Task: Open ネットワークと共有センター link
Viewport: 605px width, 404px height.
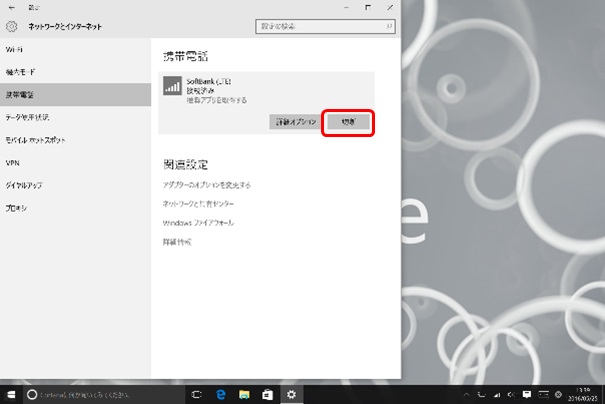Action: 198,204
